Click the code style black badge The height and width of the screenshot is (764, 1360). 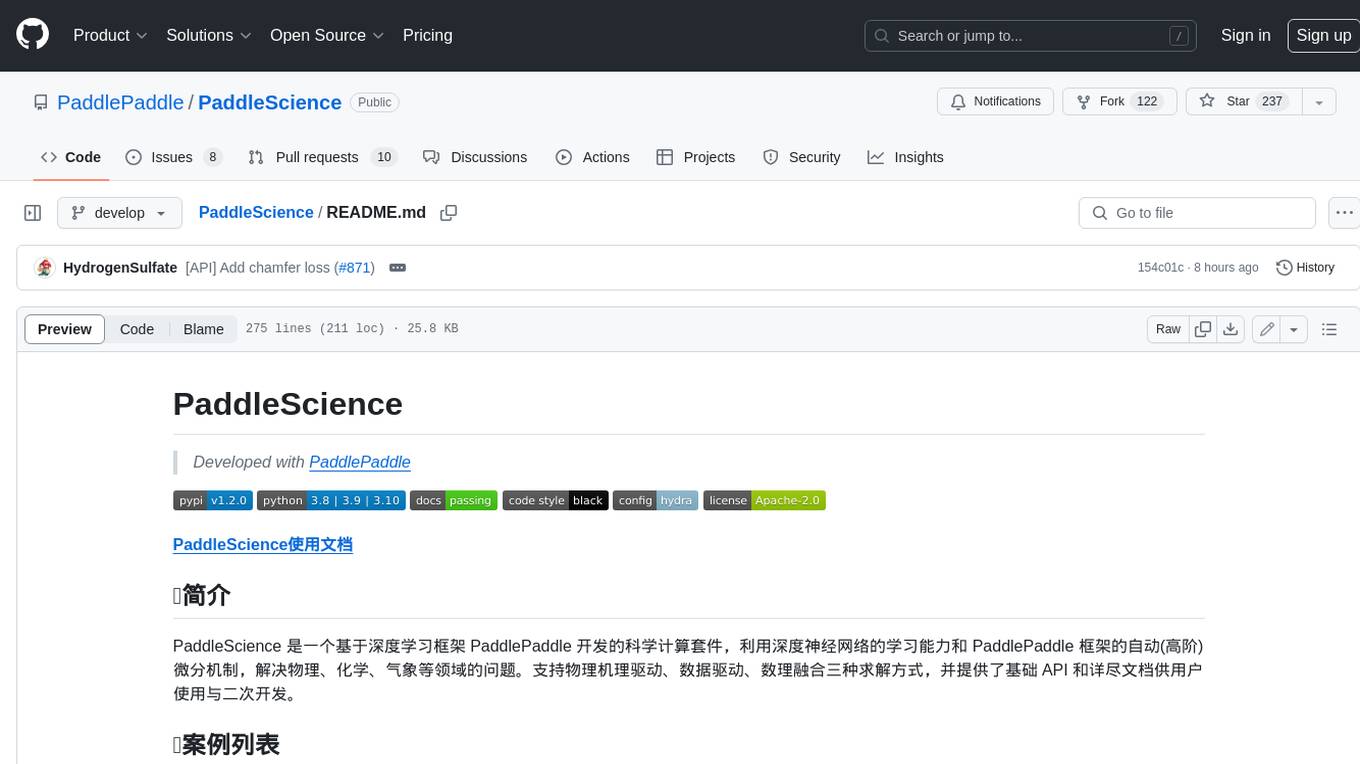[x=555, y=500]
